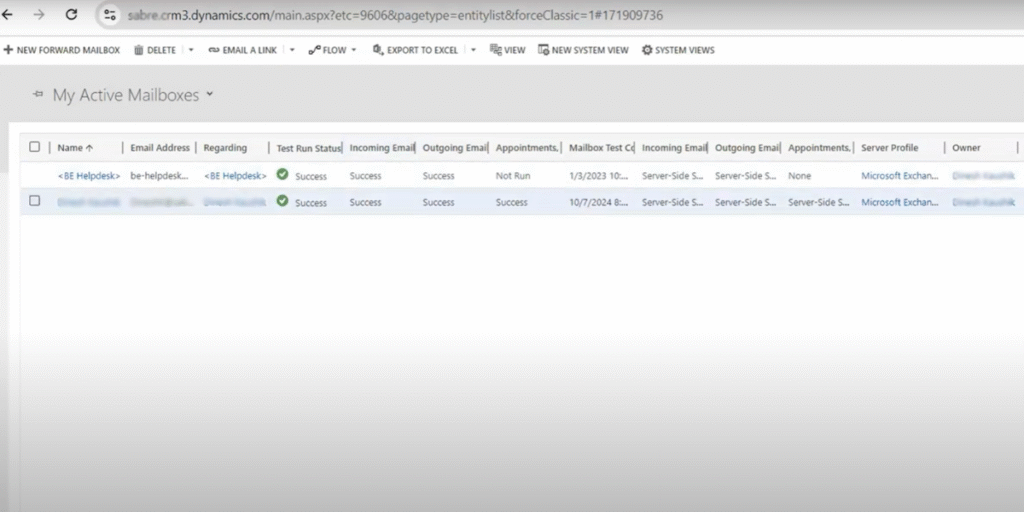Open the Export to Excel dropdown arrow
The width and height of the screenshot is (1024, 512).
tap(473, 50)
